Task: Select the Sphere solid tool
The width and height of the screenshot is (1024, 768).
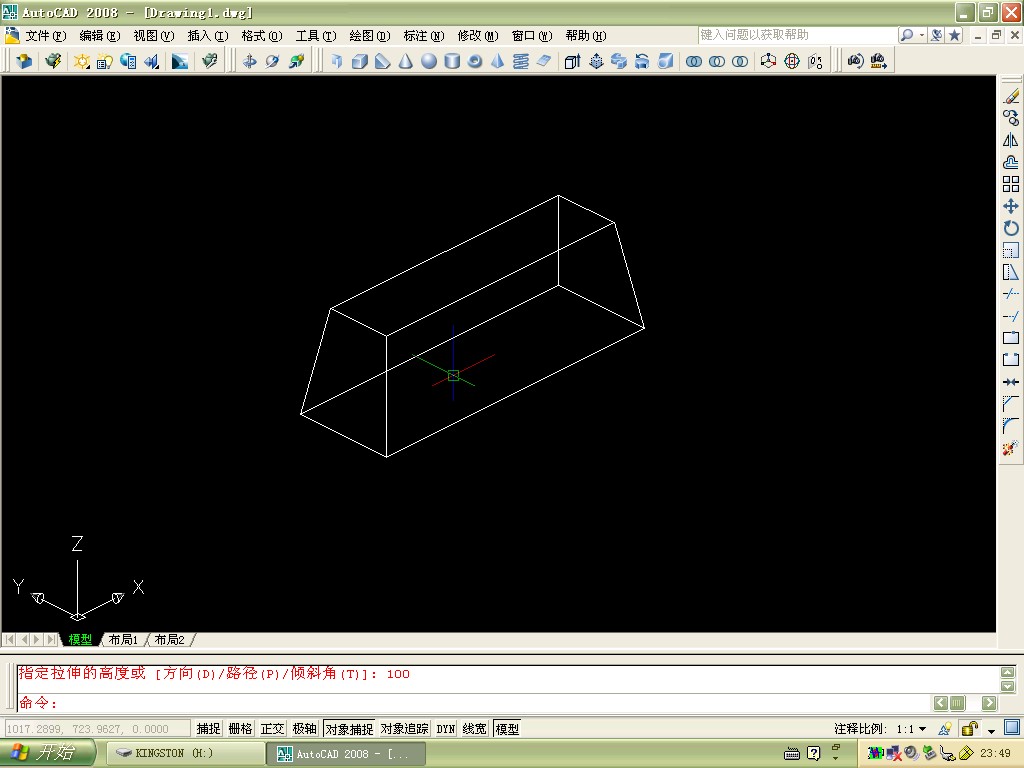Action: click(428, 61)
